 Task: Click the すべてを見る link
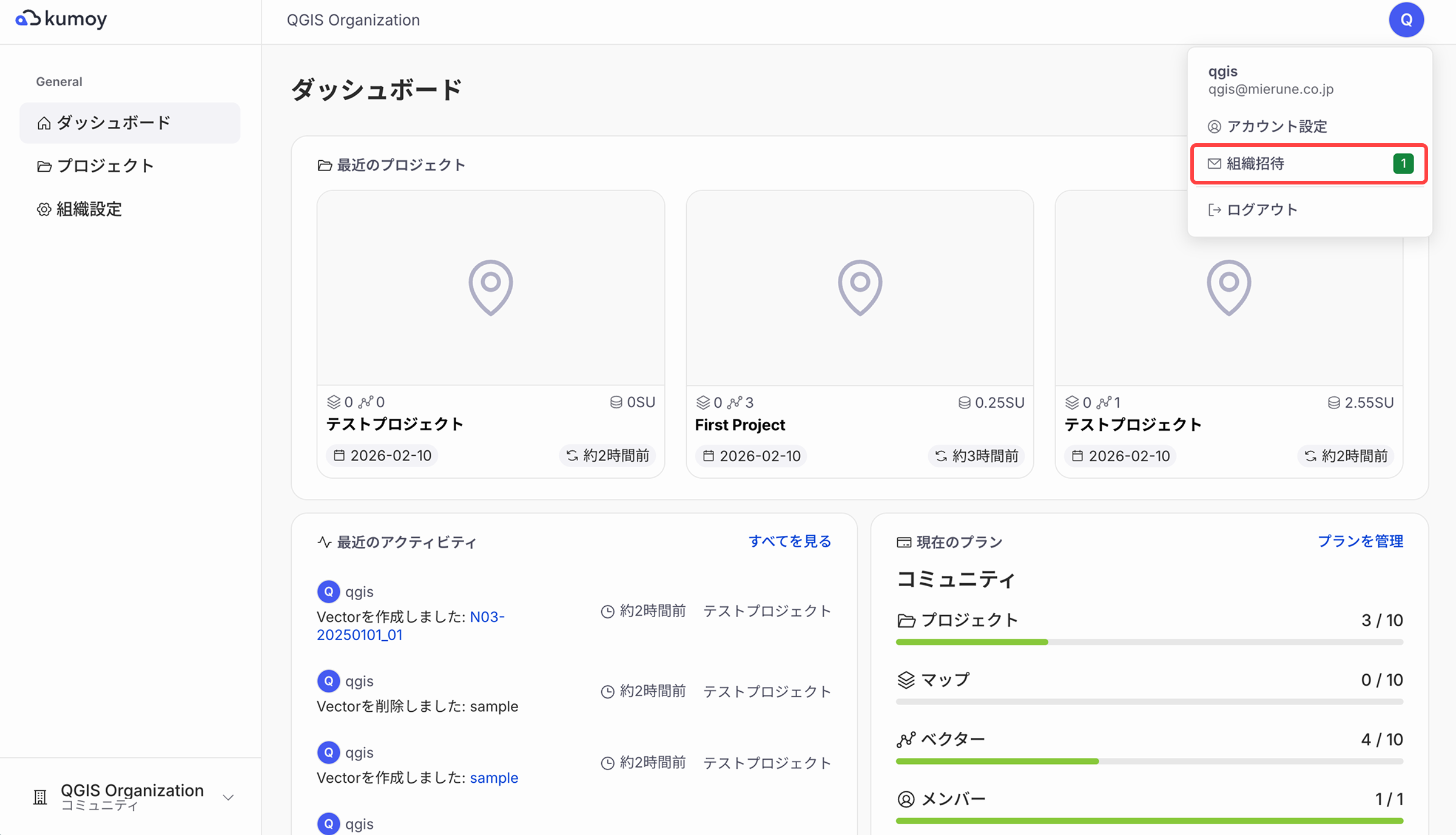(x=790, y=541)
